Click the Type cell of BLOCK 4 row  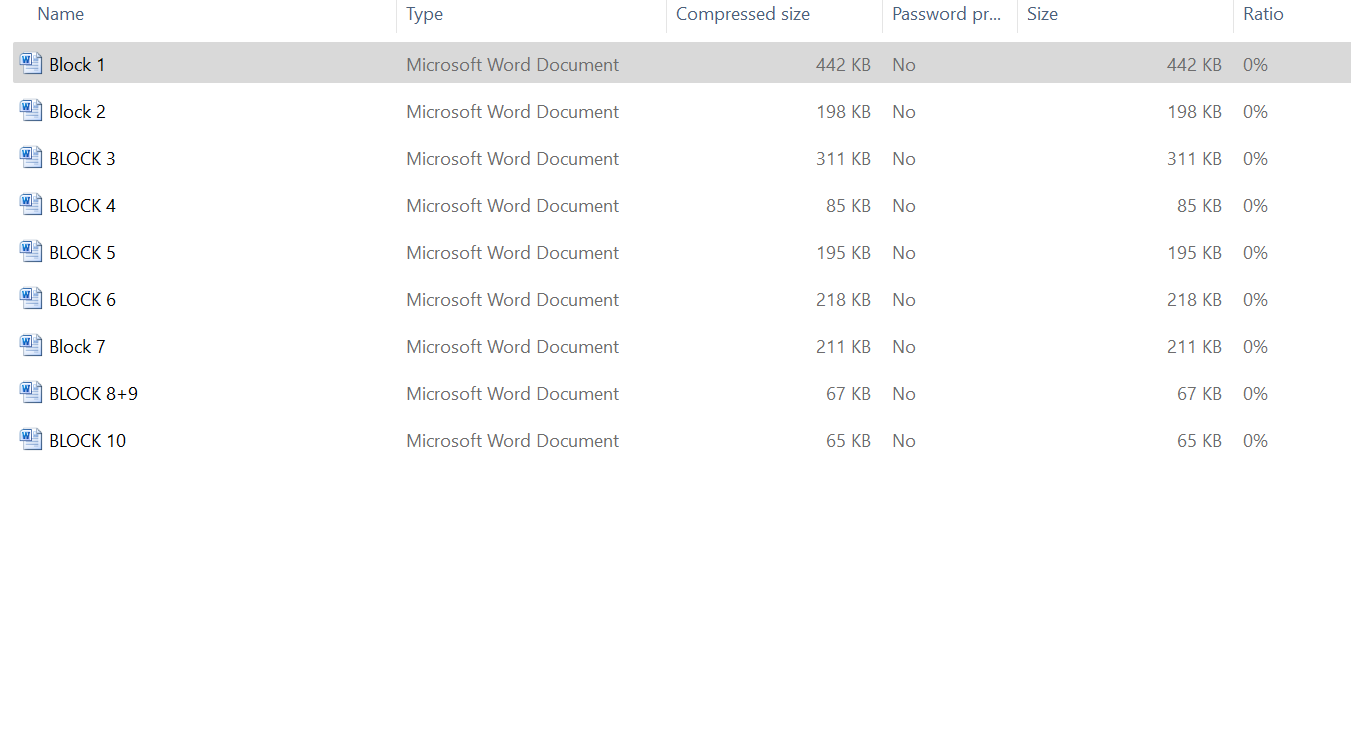coord(512,206)
